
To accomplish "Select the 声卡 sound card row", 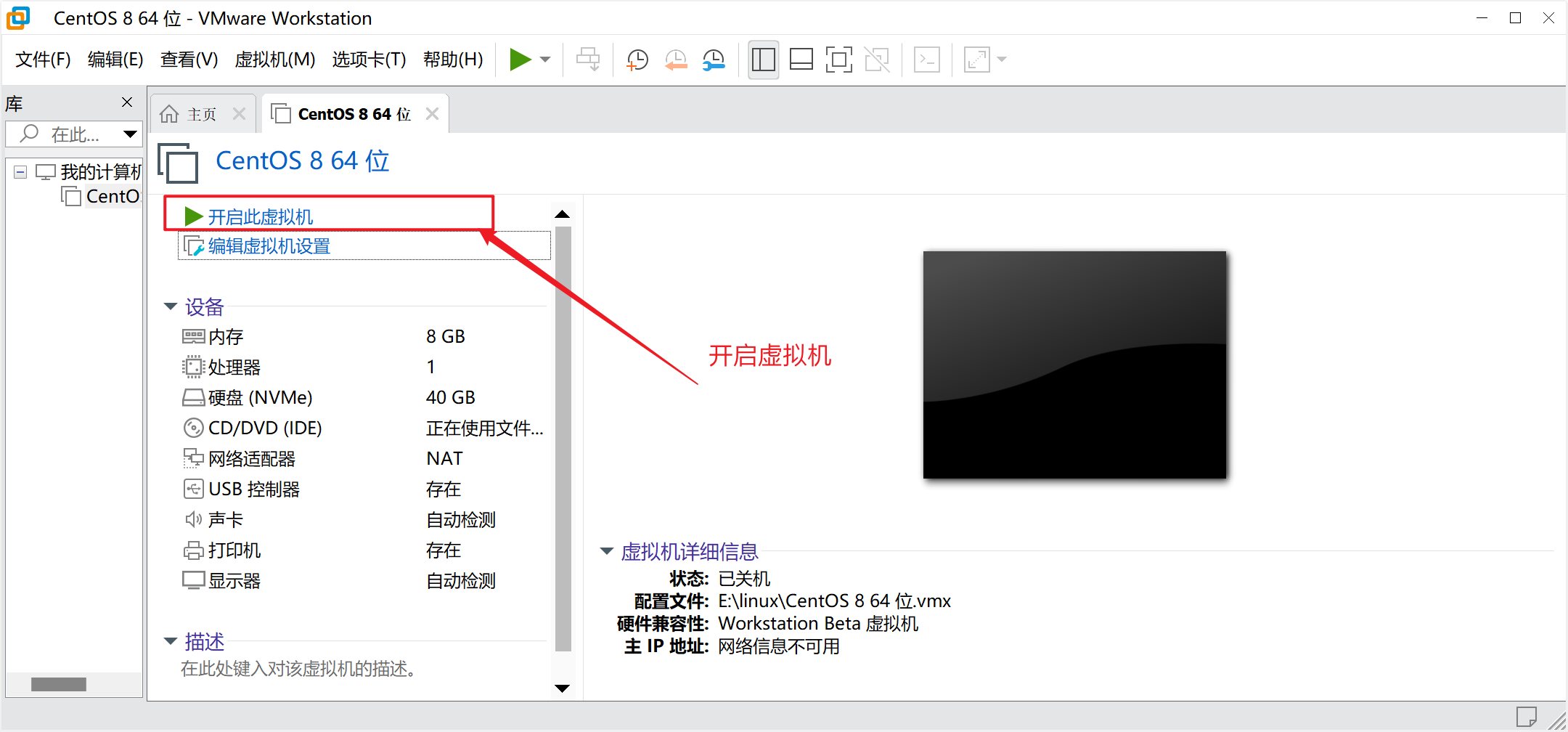I will point(363,520).
